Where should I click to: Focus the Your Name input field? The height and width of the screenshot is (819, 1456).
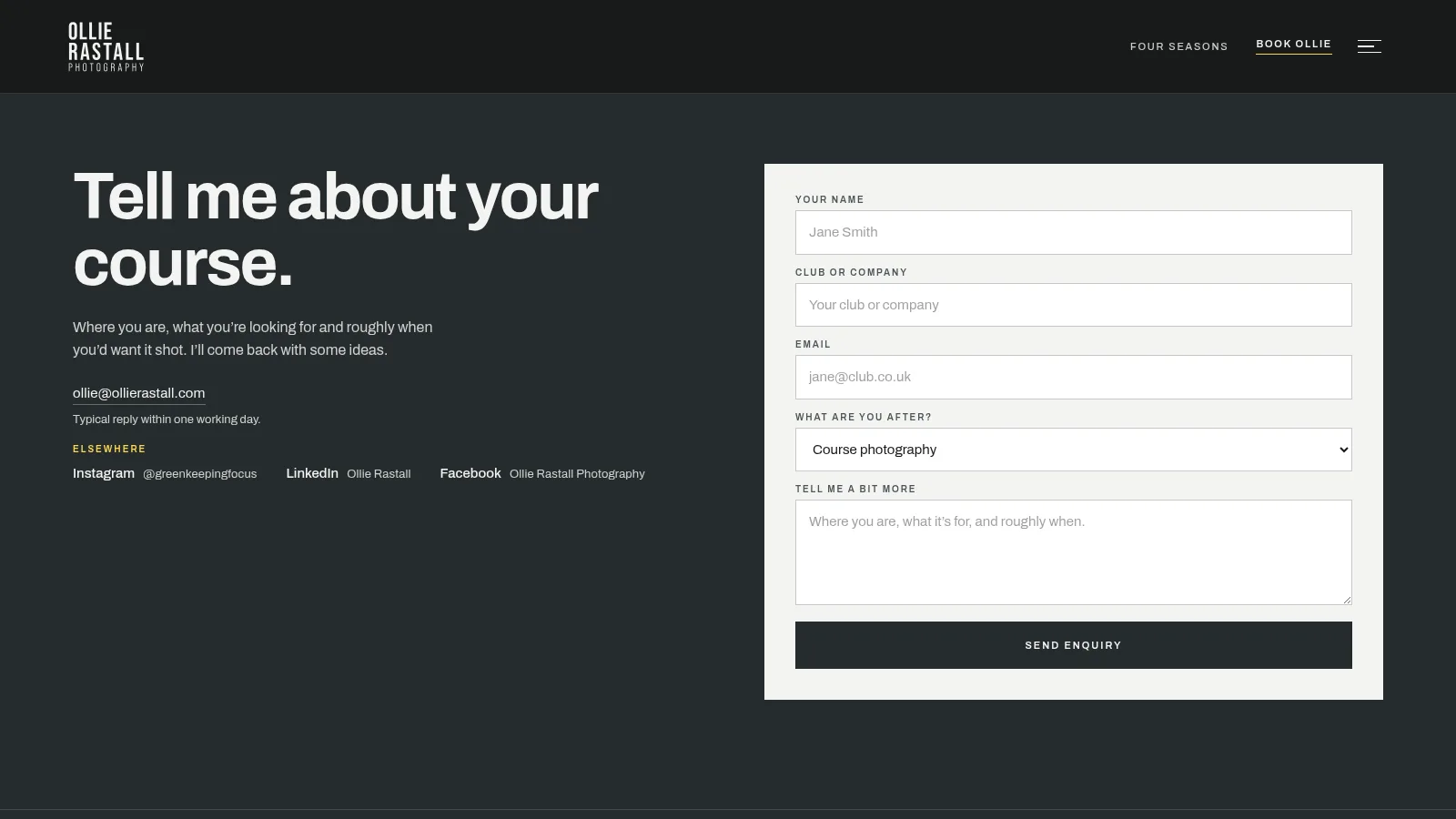coord(1073,232)
